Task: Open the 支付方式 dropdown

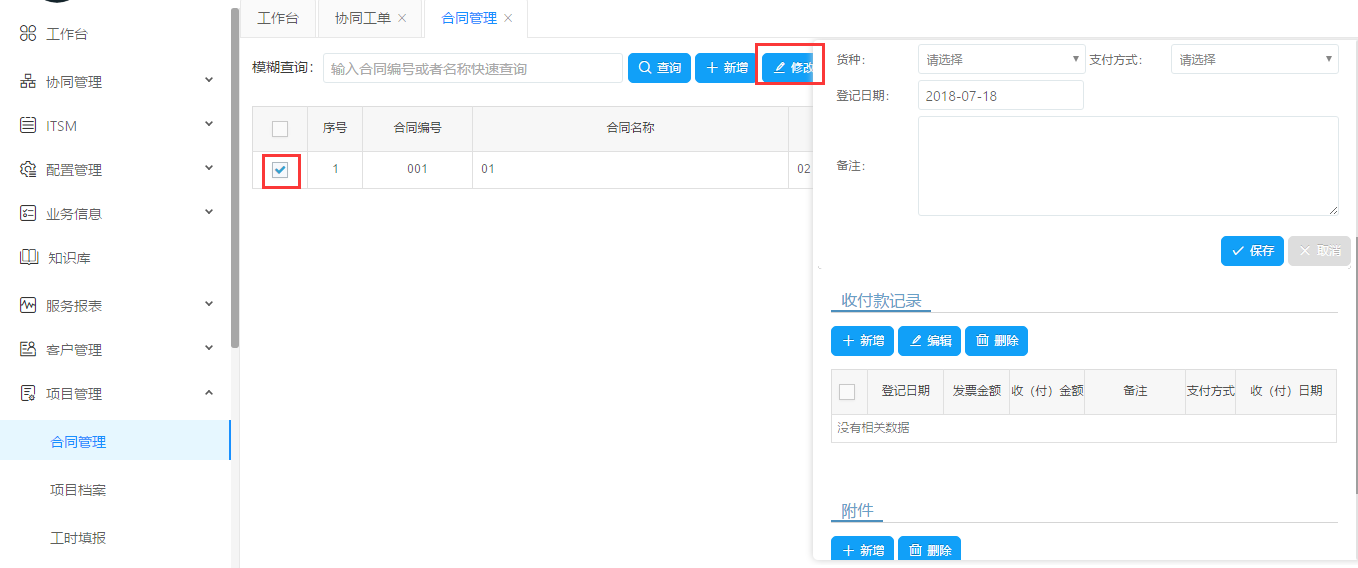Action: point(1254,60)
